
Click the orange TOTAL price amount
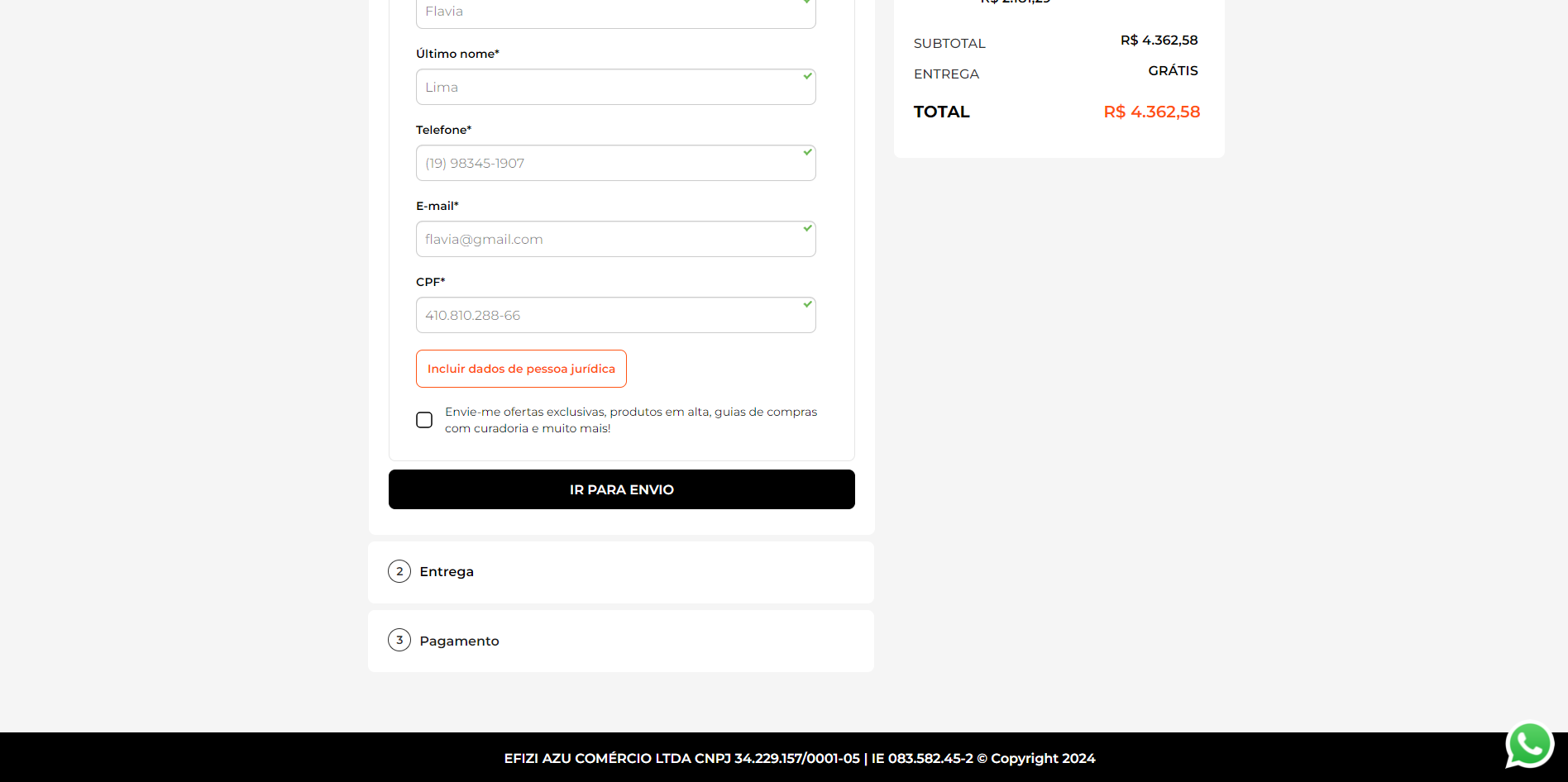click(1151, 112)
